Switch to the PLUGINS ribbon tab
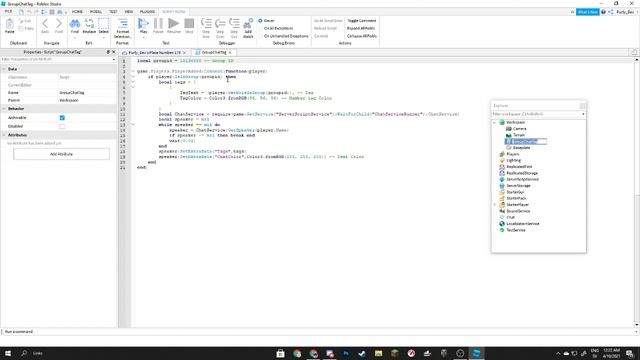 [x=147, y=11]
